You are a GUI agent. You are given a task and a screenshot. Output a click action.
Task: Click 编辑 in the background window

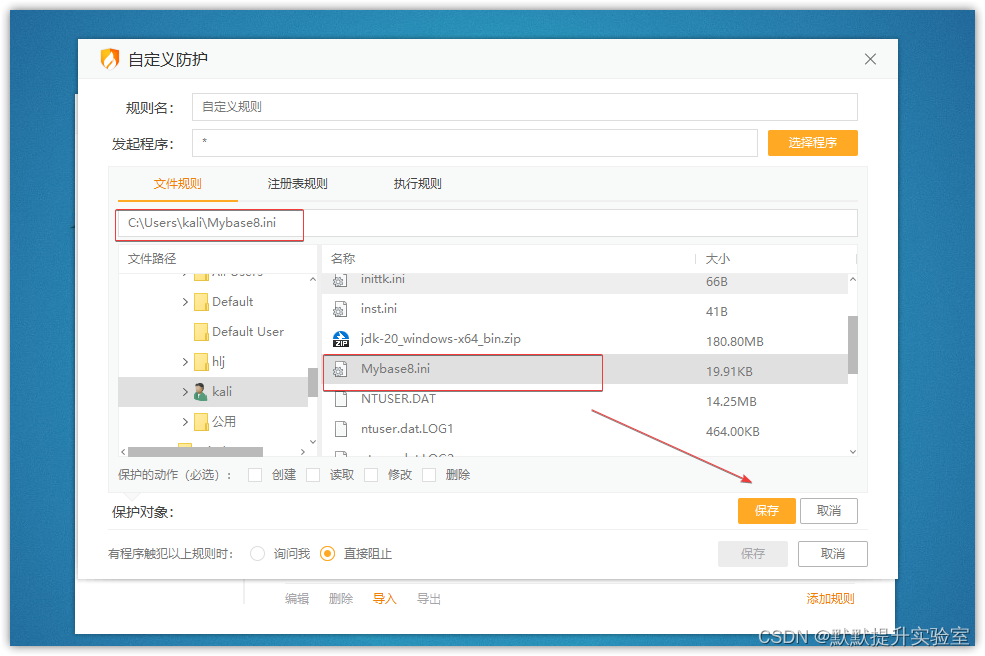(297, 599)
